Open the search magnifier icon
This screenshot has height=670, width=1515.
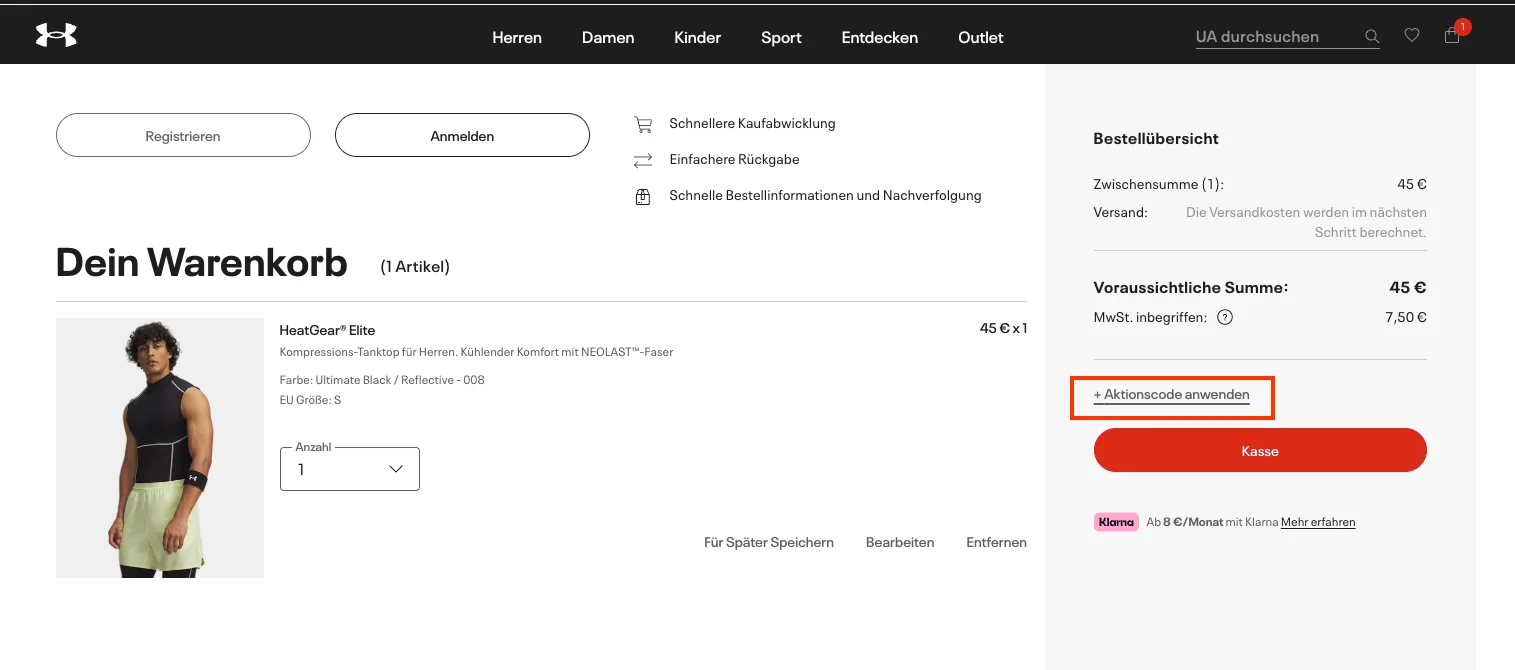click(1372, 37)
